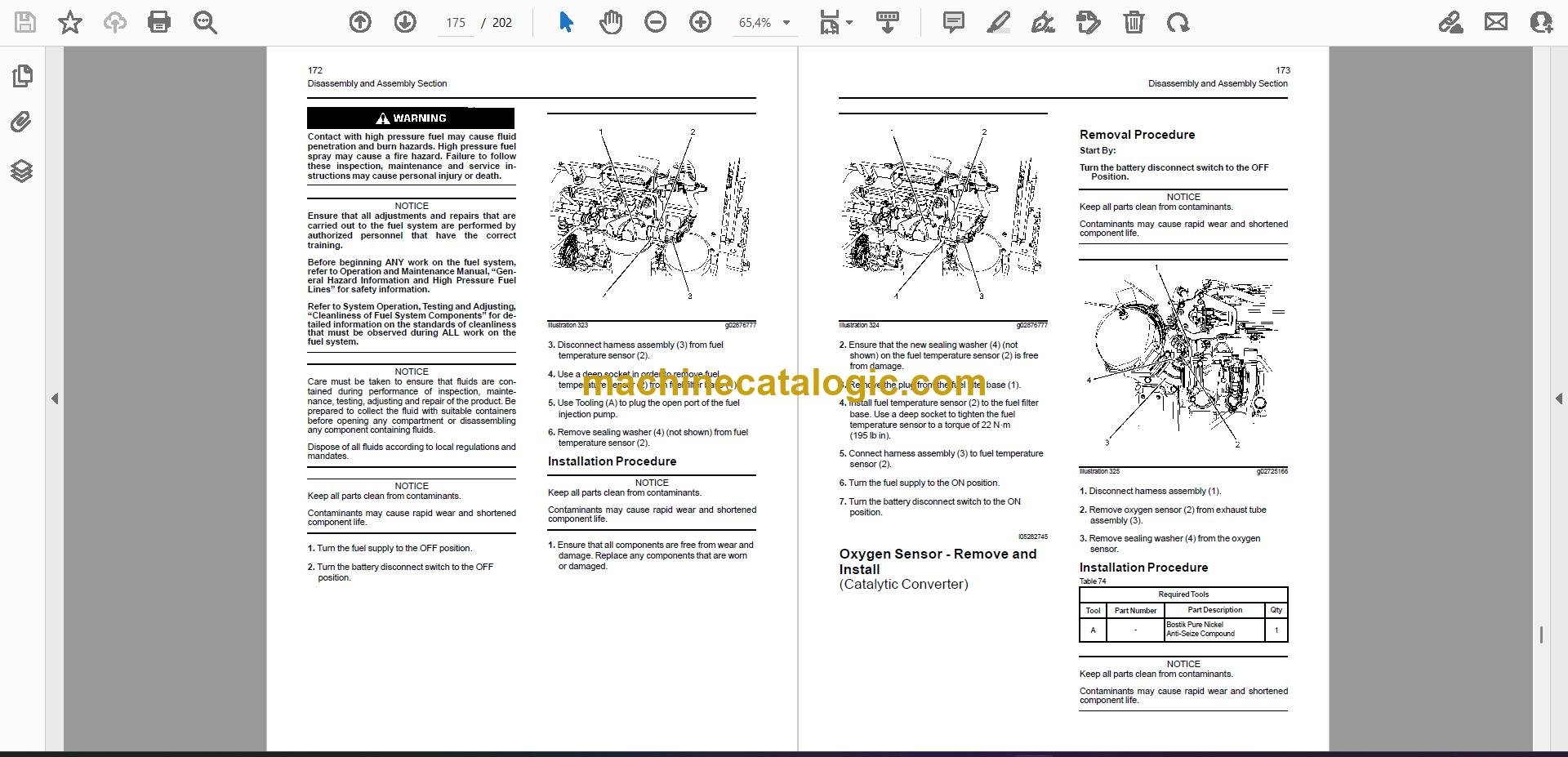This screenshot has height=757, width=1568.
Task: Click '(Catalytic Converter)' subtitle text
Action: click(903, 585)
